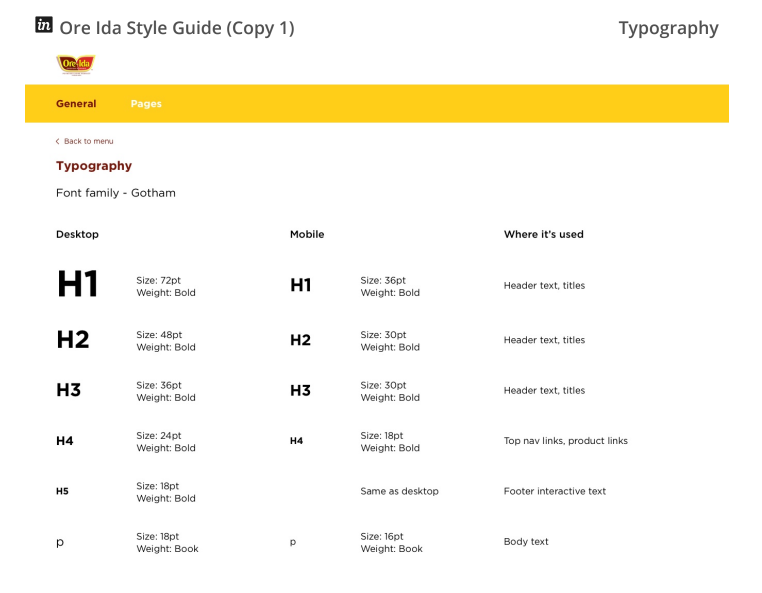Click the mobile H1 sample
Image resolution: width=762 pixels, height=593 pixels.
click(300, 285)
